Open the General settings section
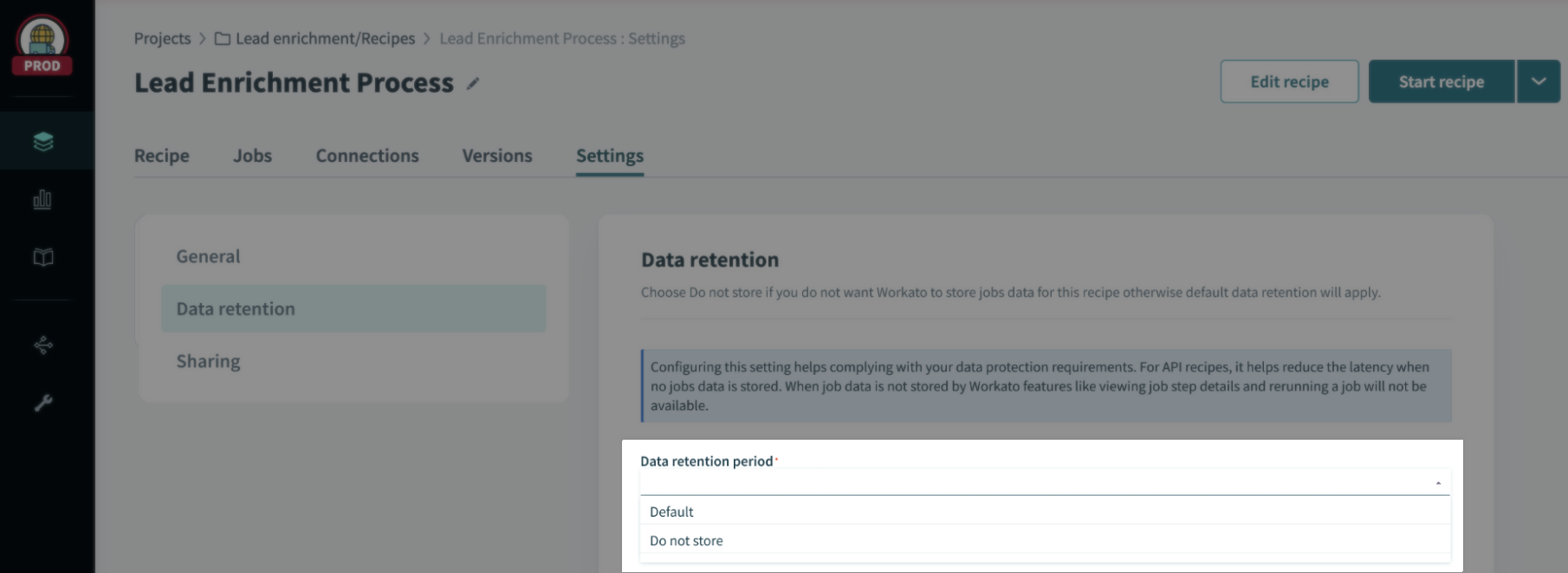1568x573 pixels. click(208, 256)
